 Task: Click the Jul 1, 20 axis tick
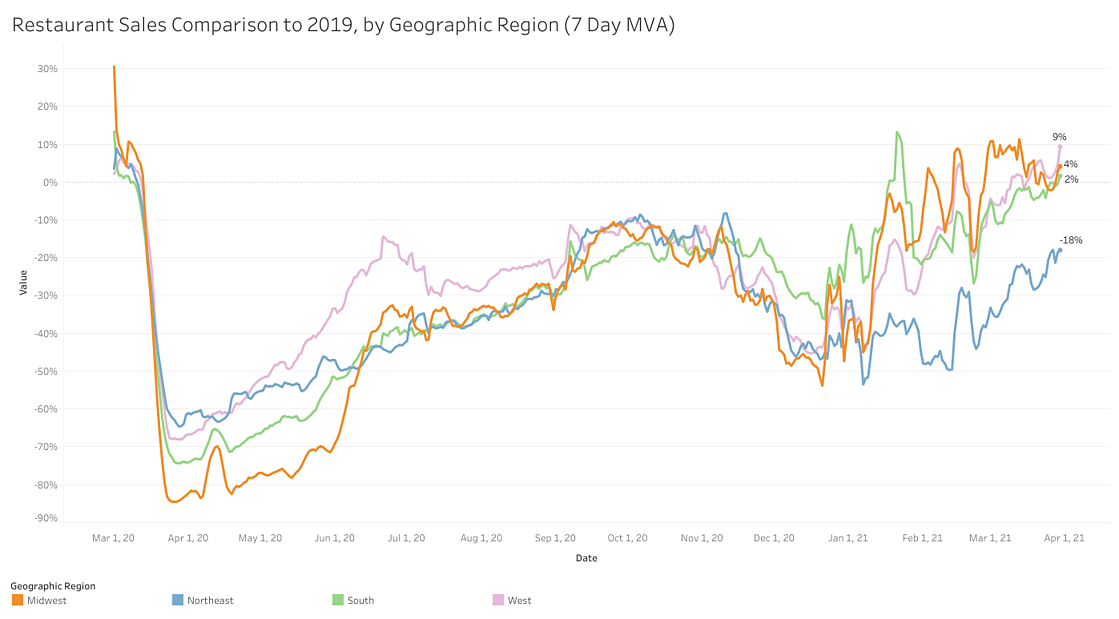pyautogui.click(x=406, y=538)
